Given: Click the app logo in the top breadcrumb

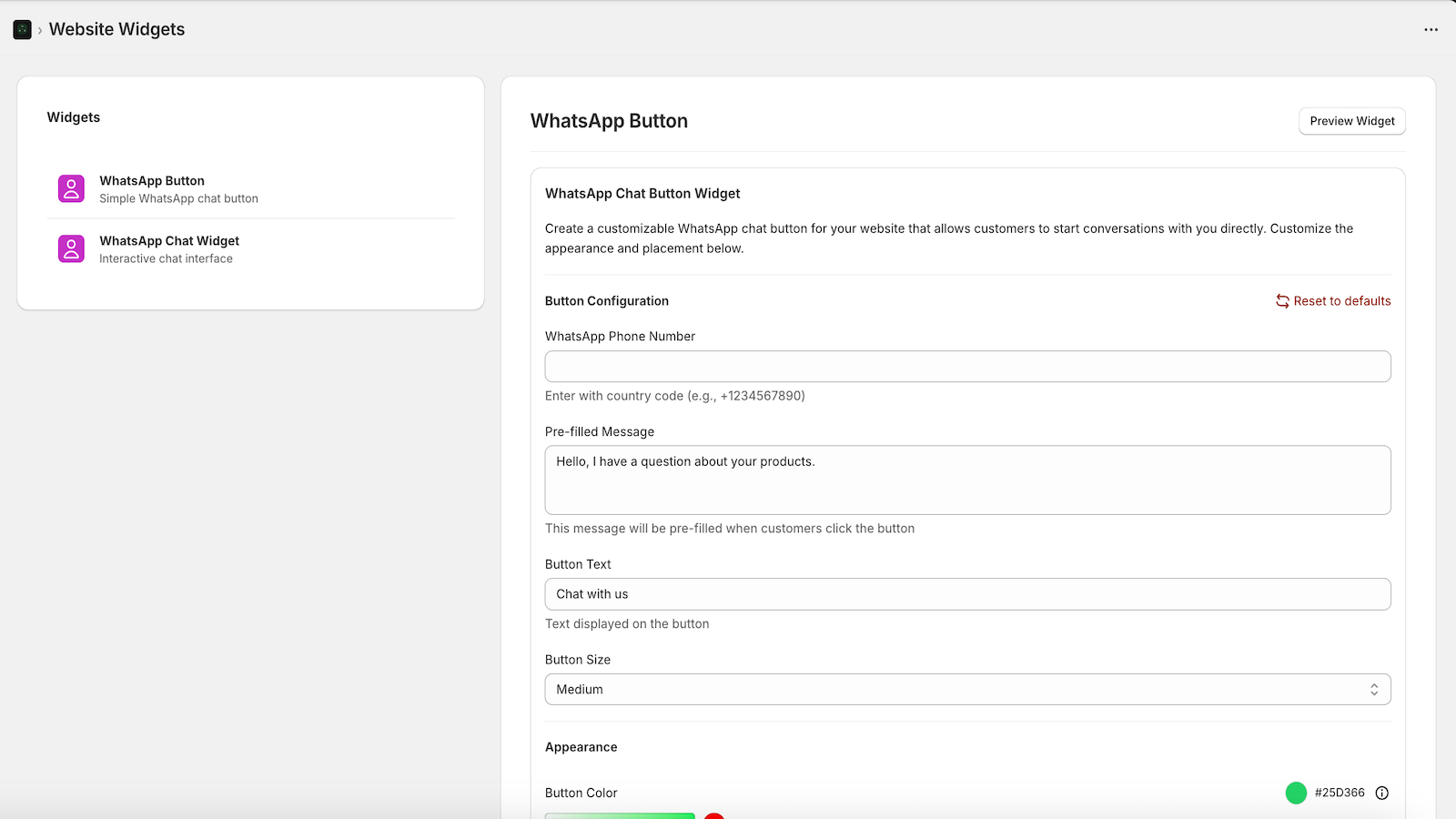Looking at the screenshot, I should 23,29.
